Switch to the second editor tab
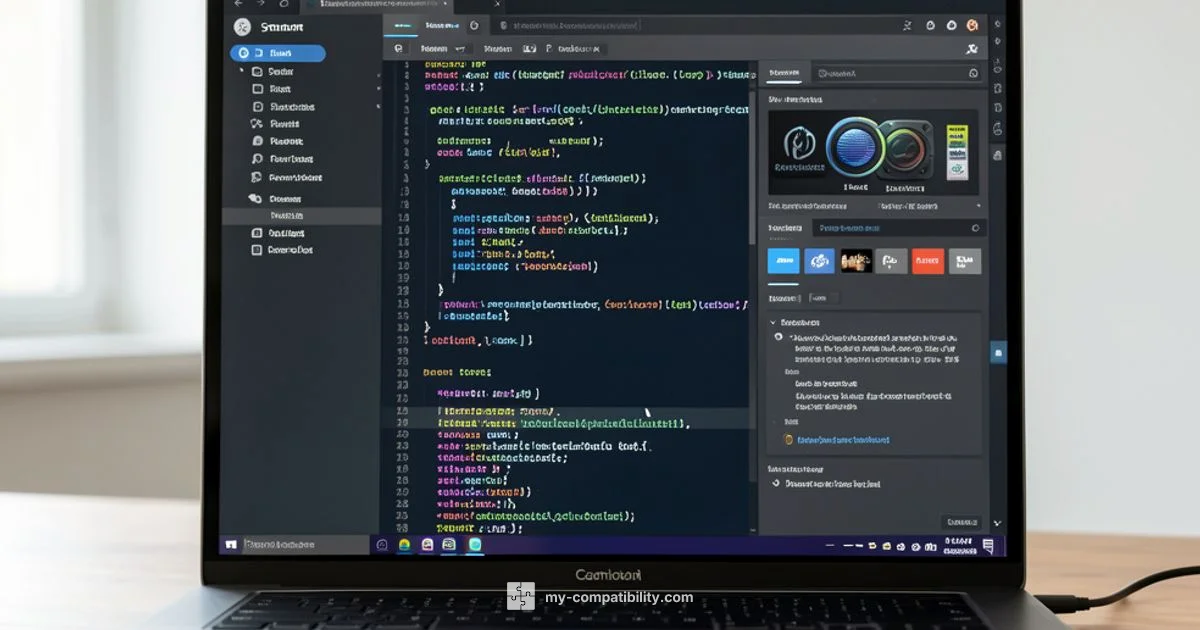This screenshot has width=1200, height=630. click(x=441, y=26)
